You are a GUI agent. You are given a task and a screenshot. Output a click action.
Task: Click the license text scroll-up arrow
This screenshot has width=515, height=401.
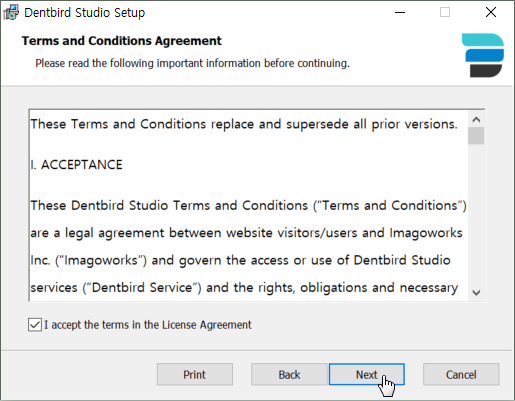[476, 119]
